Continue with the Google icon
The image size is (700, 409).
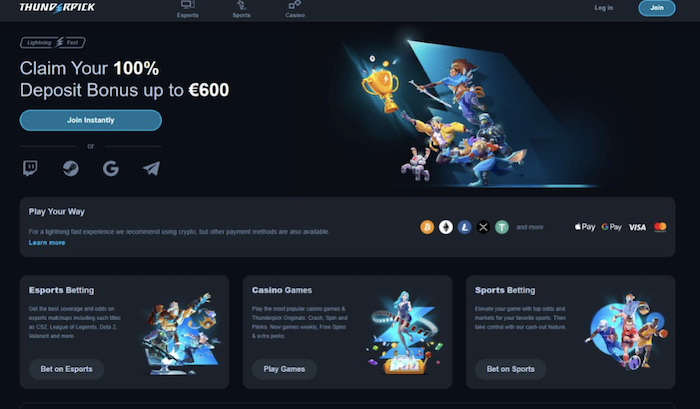111,168
